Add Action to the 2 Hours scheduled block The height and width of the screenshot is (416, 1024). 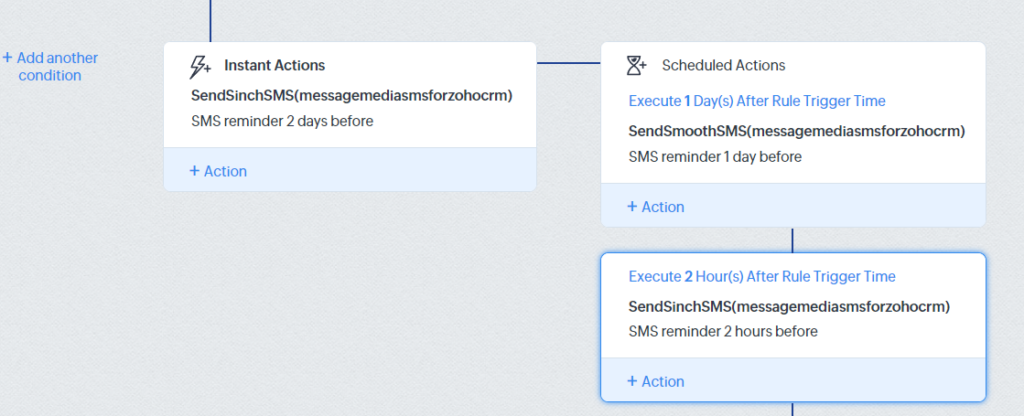point(656,381)
